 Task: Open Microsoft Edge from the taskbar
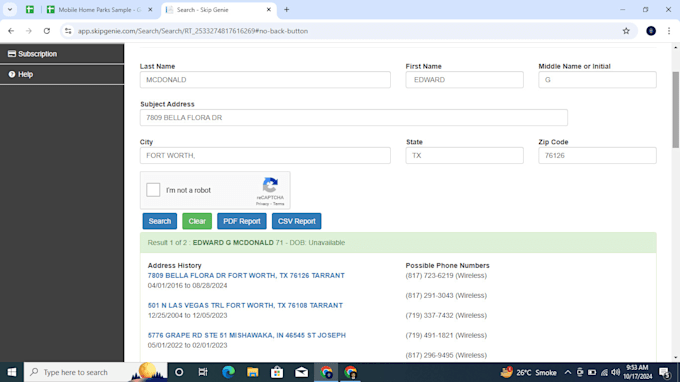pos(228,372)
